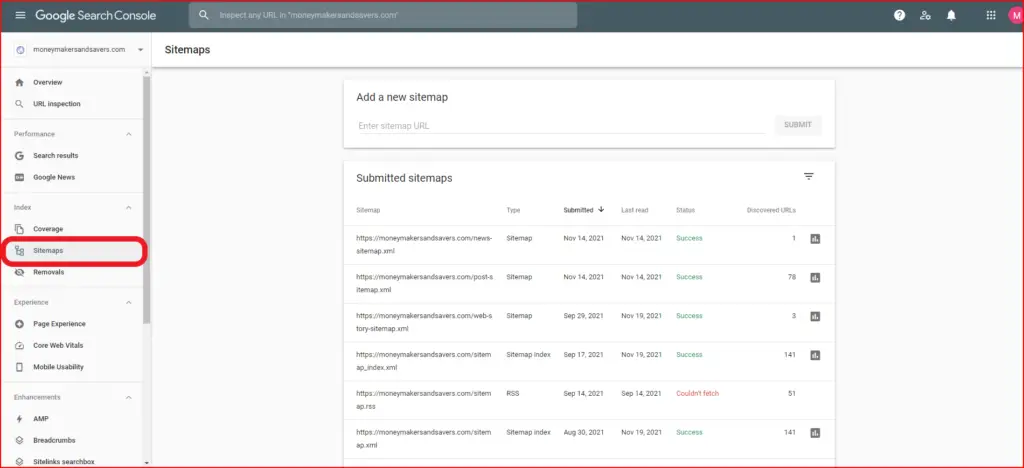Click the Couldn't fetch status text
Image resolution: width=1024 pixels, height=468 pixels.
697,394
